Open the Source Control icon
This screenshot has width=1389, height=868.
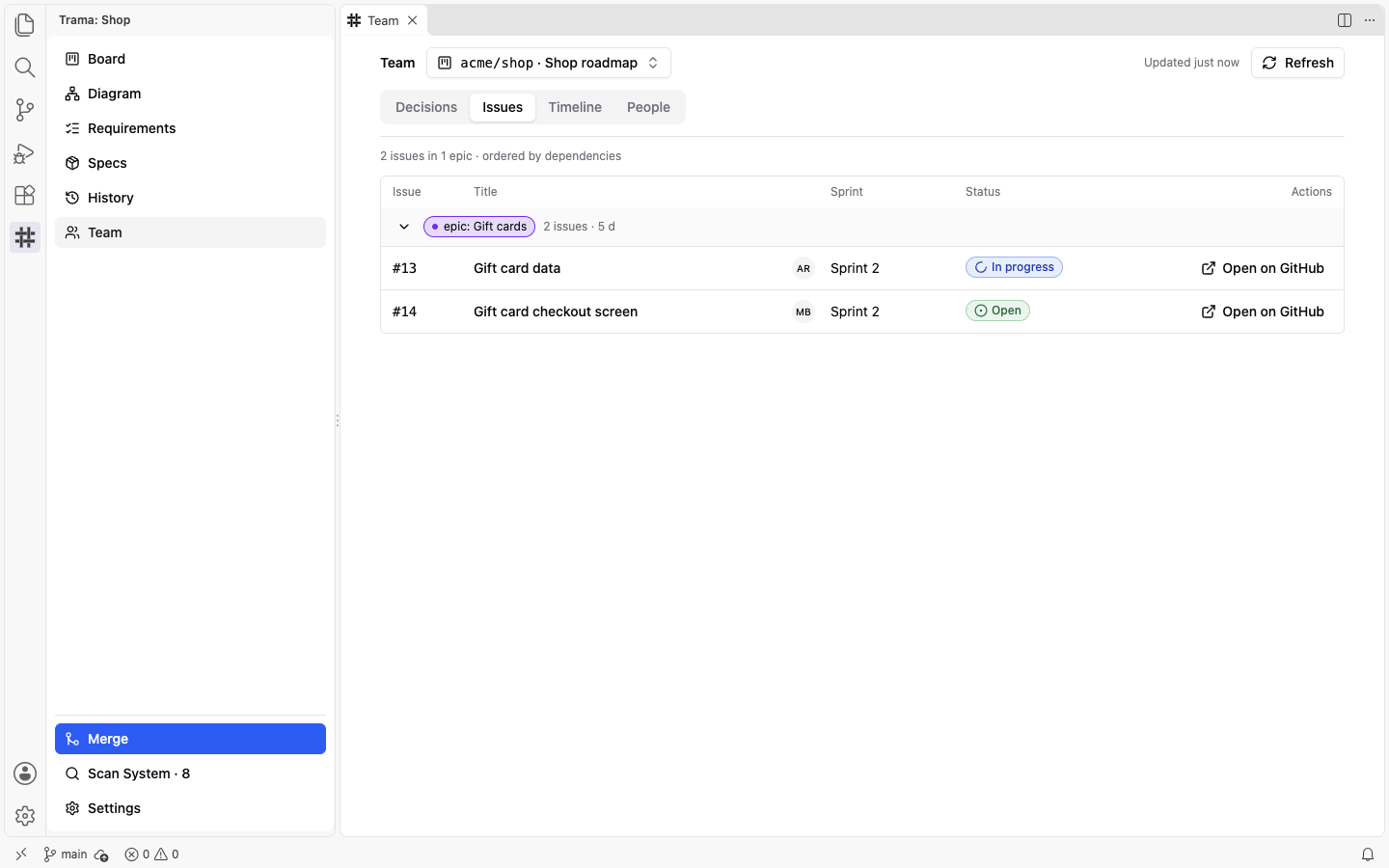point(25,110)
